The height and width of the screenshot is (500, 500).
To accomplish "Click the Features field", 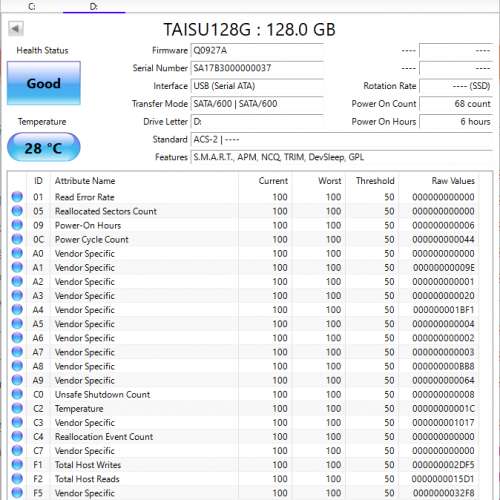I will [x=342, y=157].
